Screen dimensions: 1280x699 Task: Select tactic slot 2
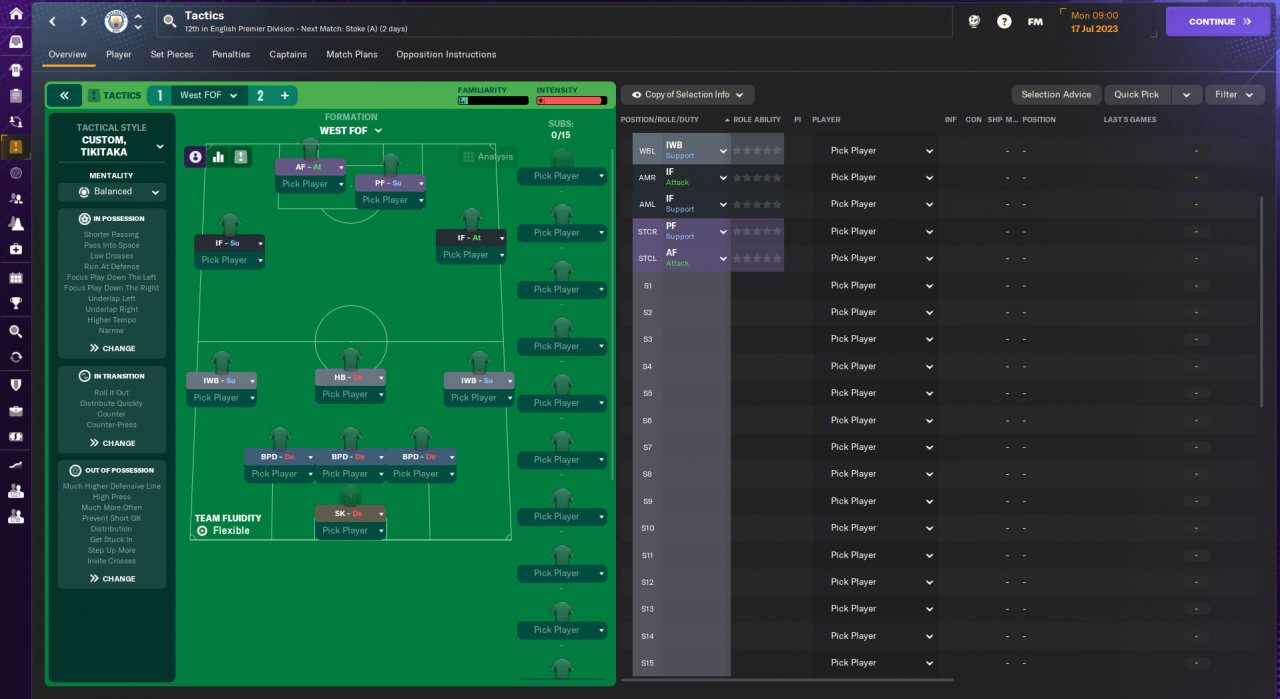point(260,95)
